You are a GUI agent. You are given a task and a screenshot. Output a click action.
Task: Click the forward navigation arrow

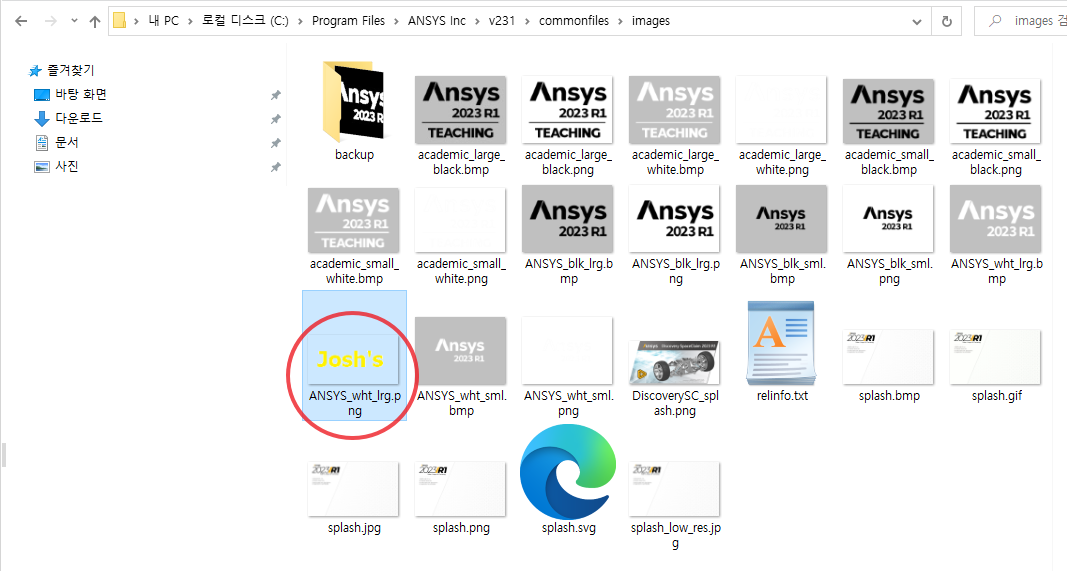coord(50,21)
